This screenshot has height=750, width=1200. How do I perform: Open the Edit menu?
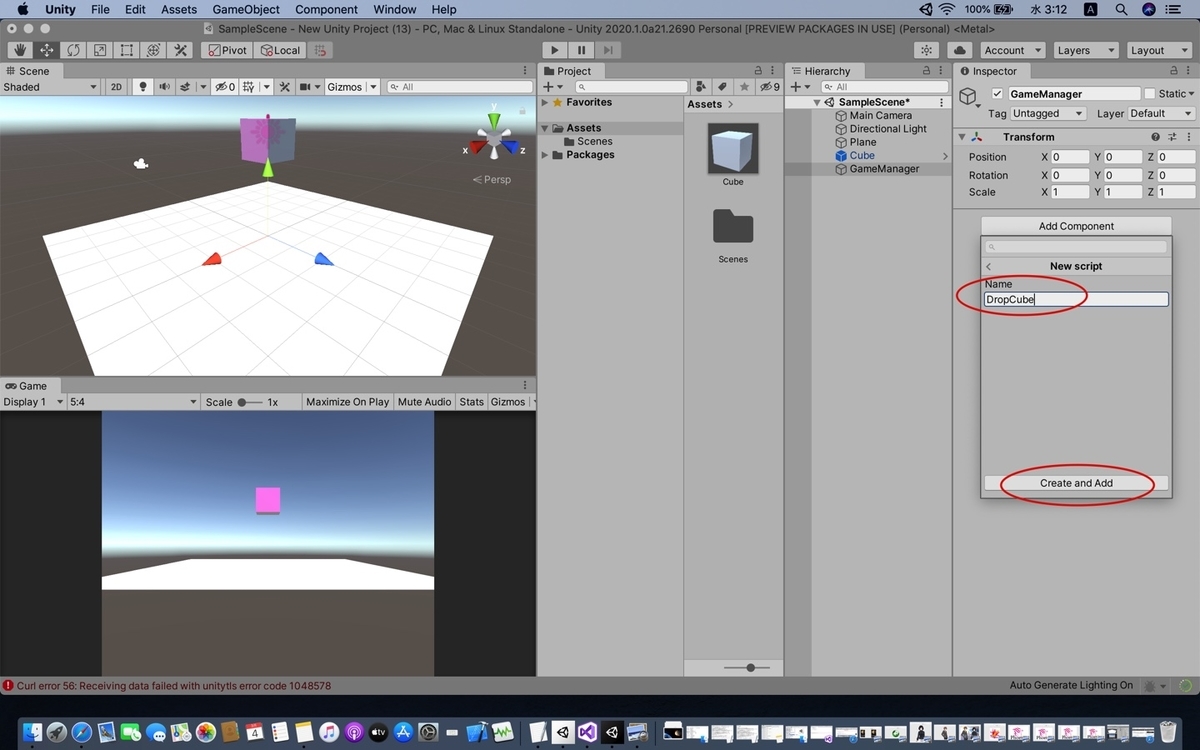[x=135, y=9]
